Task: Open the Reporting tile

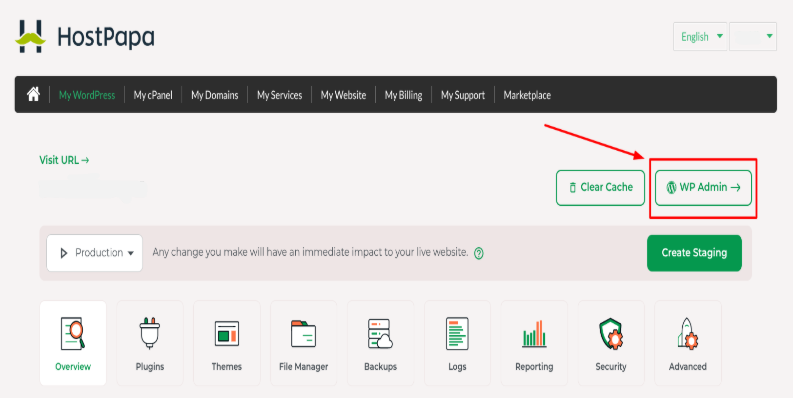Action: pos(534,343)
